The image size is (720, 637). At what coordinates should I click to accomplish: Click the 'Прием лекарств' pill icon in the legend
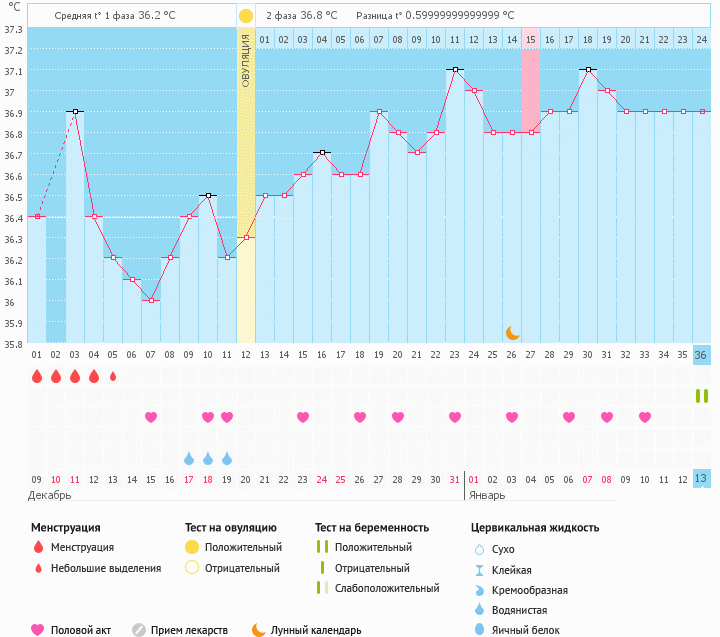point(140,630)
